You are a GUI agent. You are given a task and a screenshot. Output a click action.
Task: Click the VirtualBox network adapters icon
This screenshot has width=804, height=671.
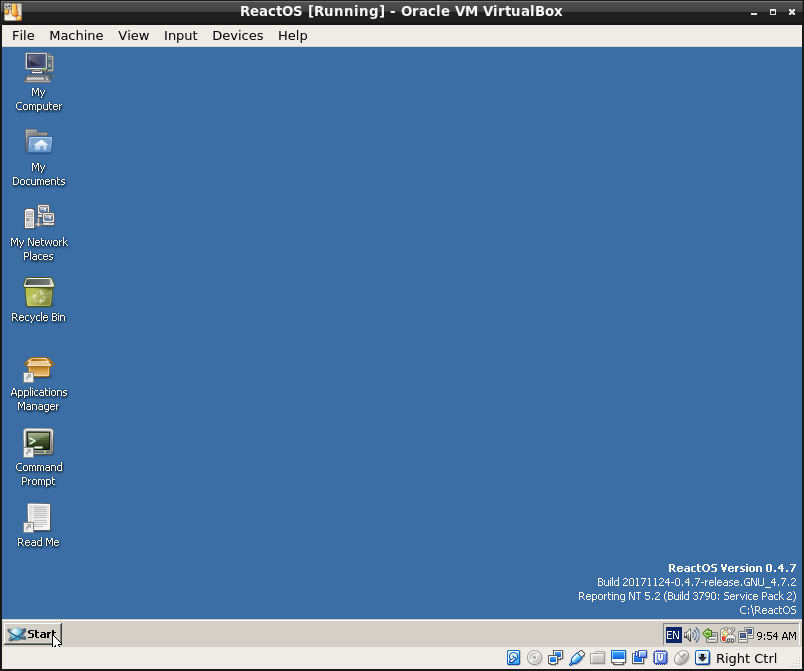point(555,658)
